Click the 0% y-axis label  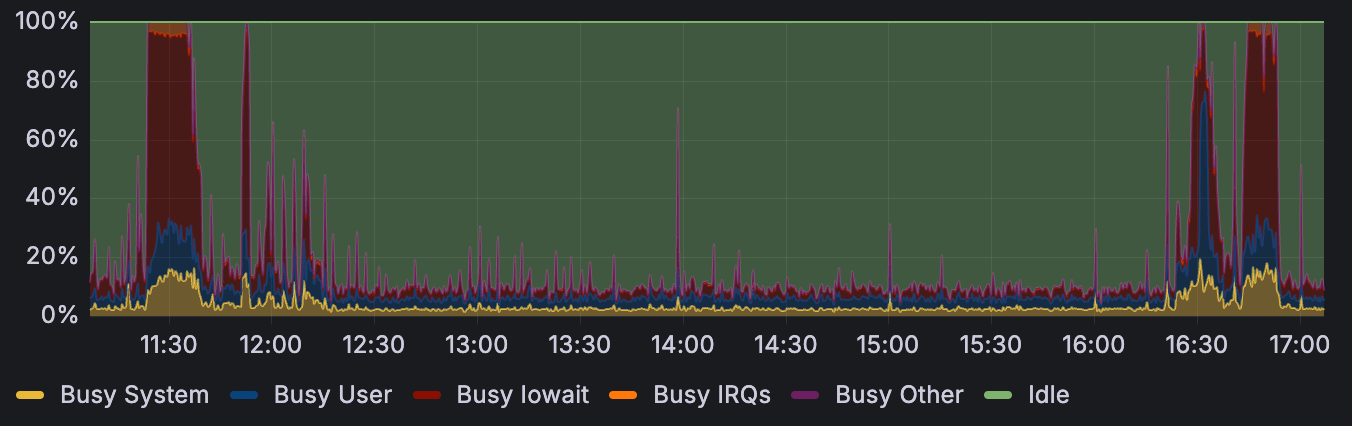point(58,314)
